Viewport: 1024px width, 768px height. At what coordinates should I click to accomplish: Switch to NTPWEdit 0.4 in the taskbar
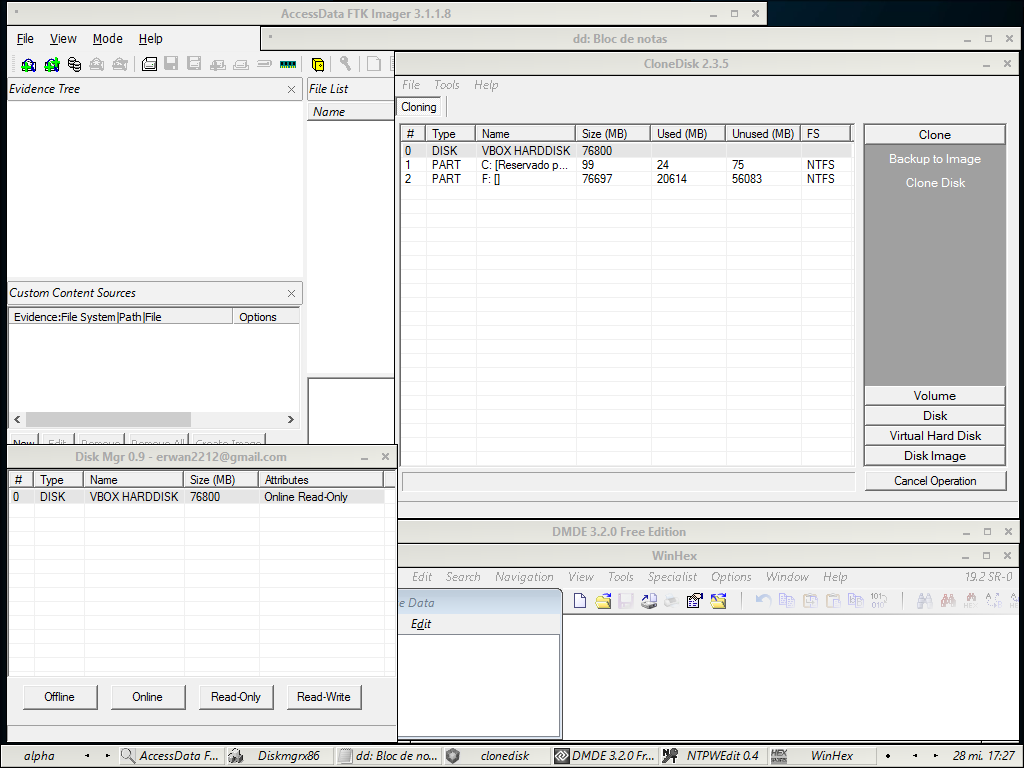click(711, 756)
